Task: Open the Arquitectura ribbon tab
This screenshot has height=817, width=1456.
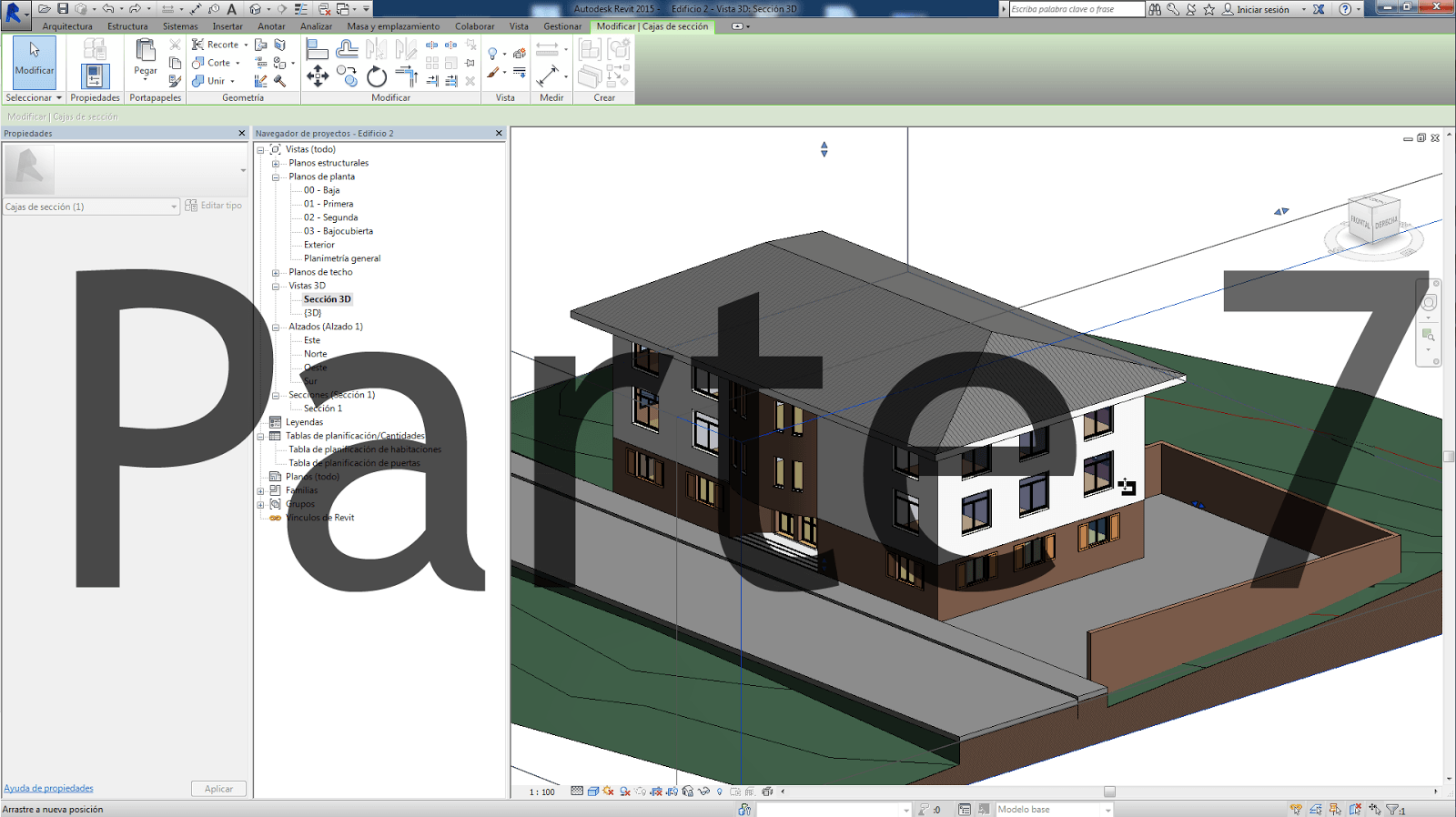Action: coord(67,26)
